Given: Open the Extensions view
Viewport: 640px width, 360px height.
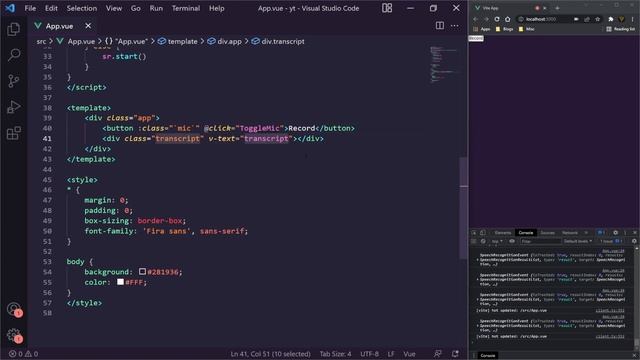Looking at the screenshot, I should pos(13,133).
